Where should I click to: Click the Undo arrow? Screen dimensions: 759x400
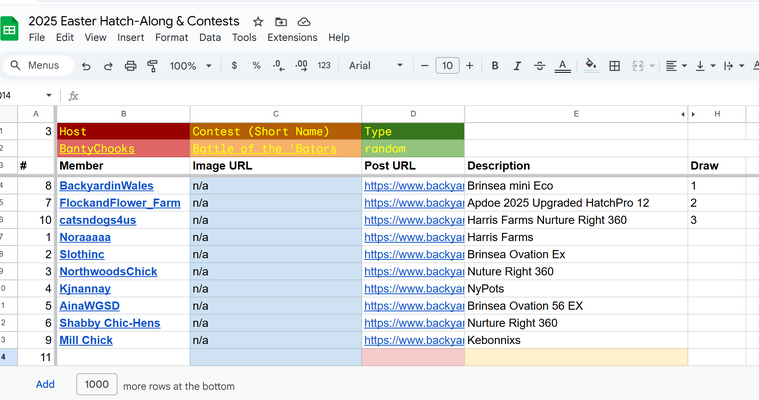click(x=86, y=66)
